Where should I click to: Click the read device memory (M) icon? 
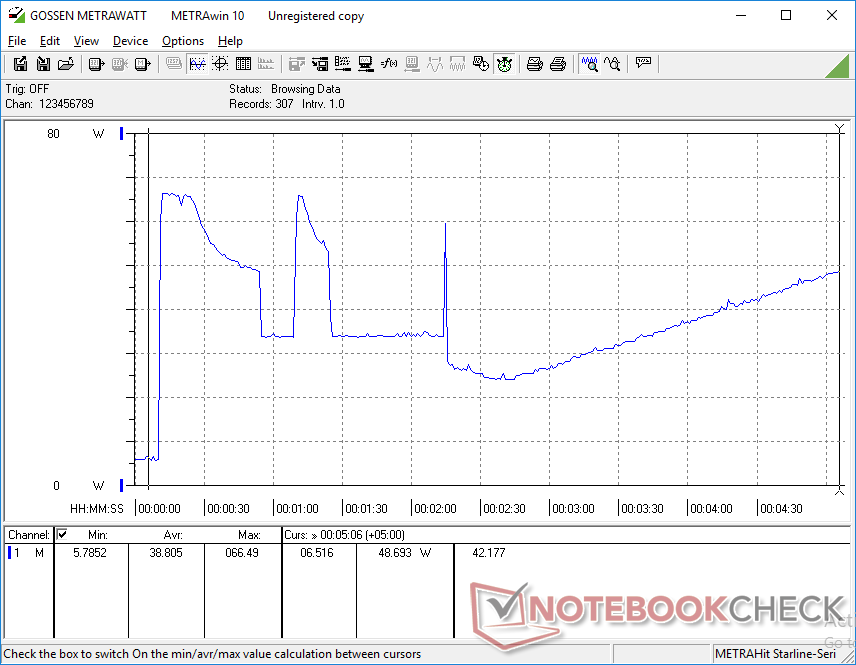tap(142, 64)
